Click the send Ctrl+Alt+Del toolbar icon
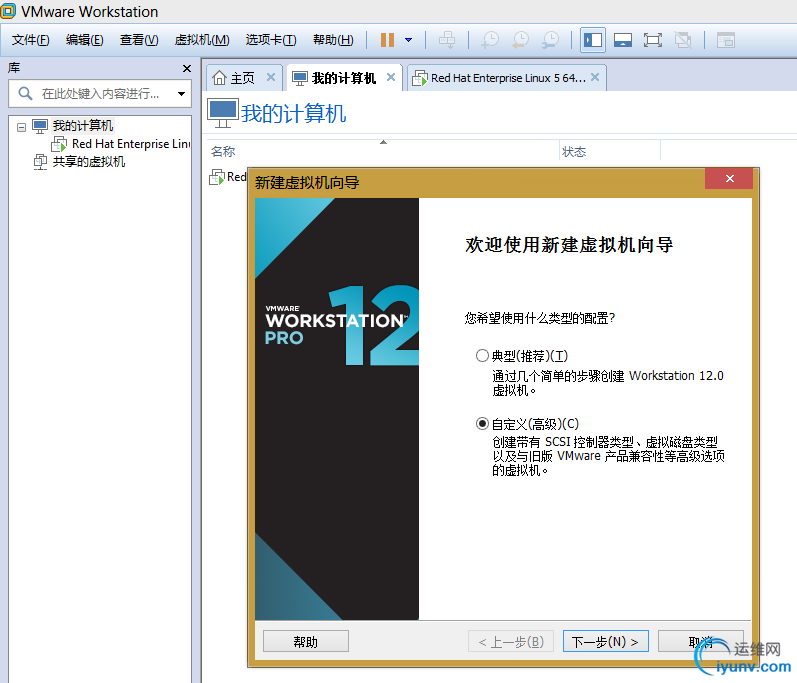 [x=447, y=40]
